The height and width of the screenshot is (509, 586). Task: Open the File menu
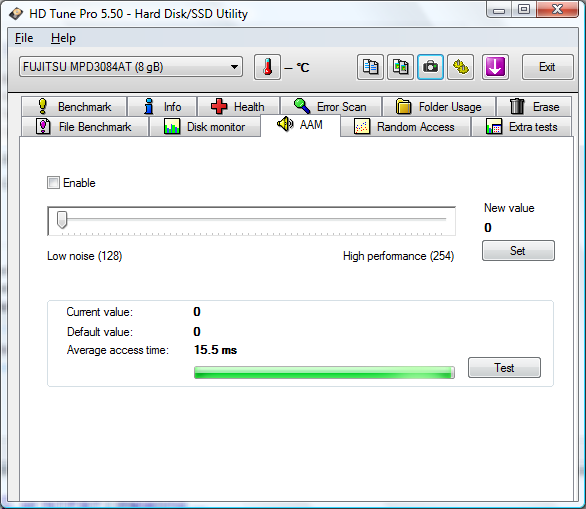pos(24,38)
